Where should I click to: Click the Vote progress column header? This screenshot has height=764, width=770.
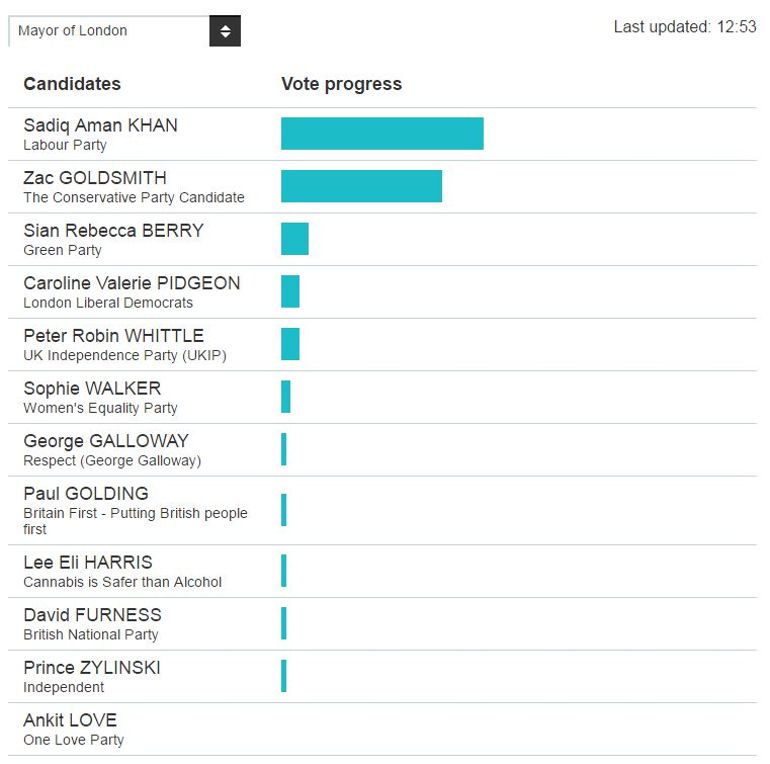pyautogui.click(x=341, y=84)
